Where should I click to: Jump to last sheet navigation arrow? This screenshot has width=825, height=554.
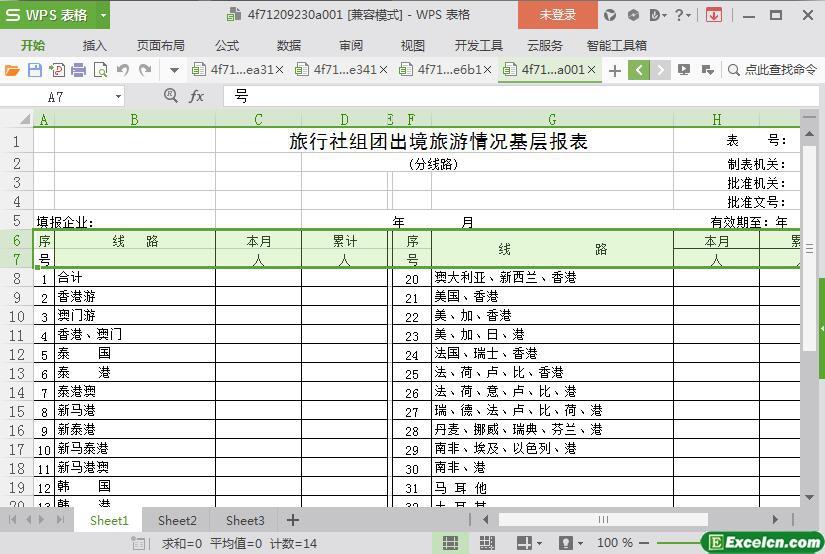(60, 520)
